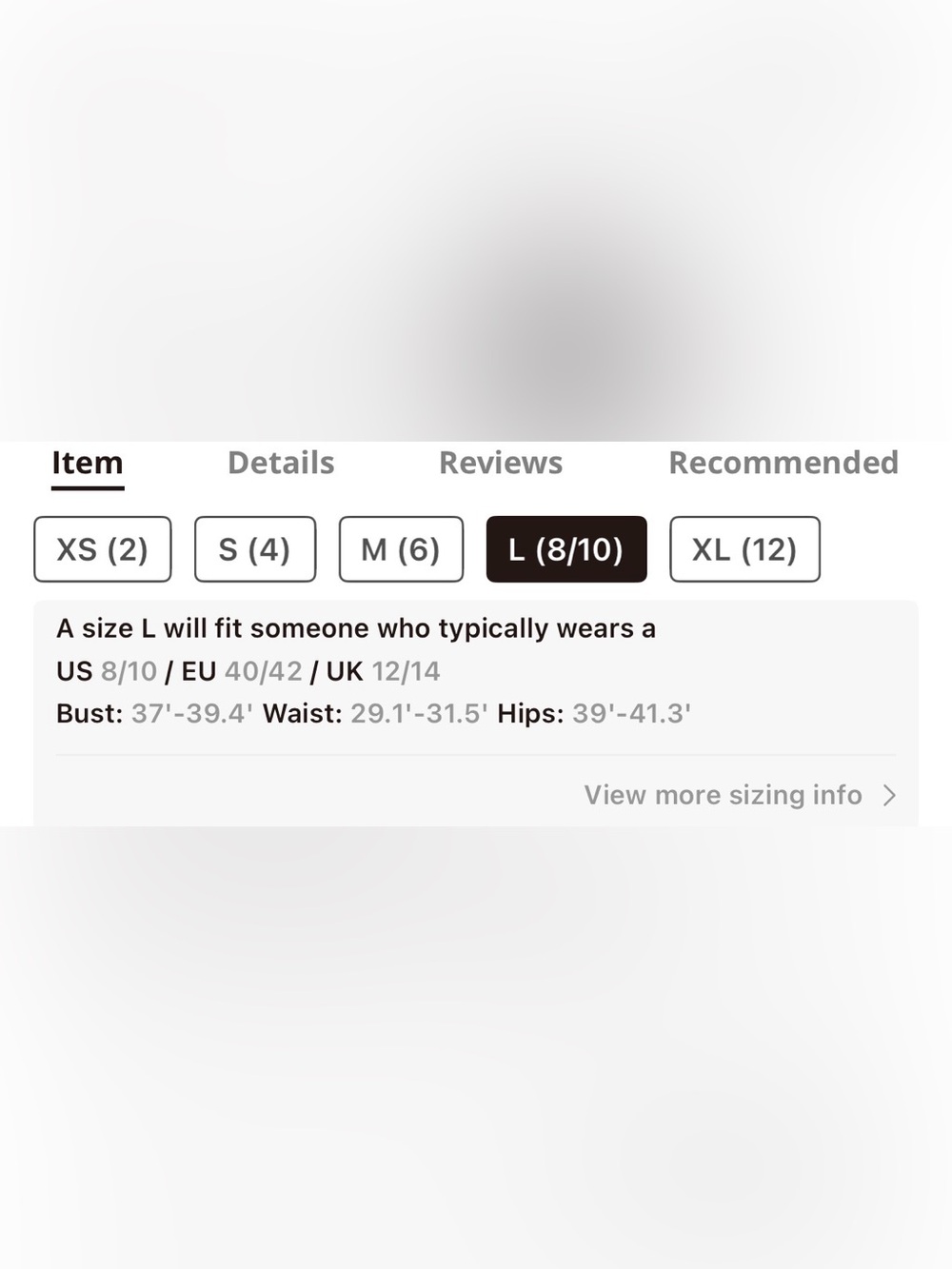Viewport: 952px width, 1269px height.
Task: Open the Item tab
Action: 88,464
